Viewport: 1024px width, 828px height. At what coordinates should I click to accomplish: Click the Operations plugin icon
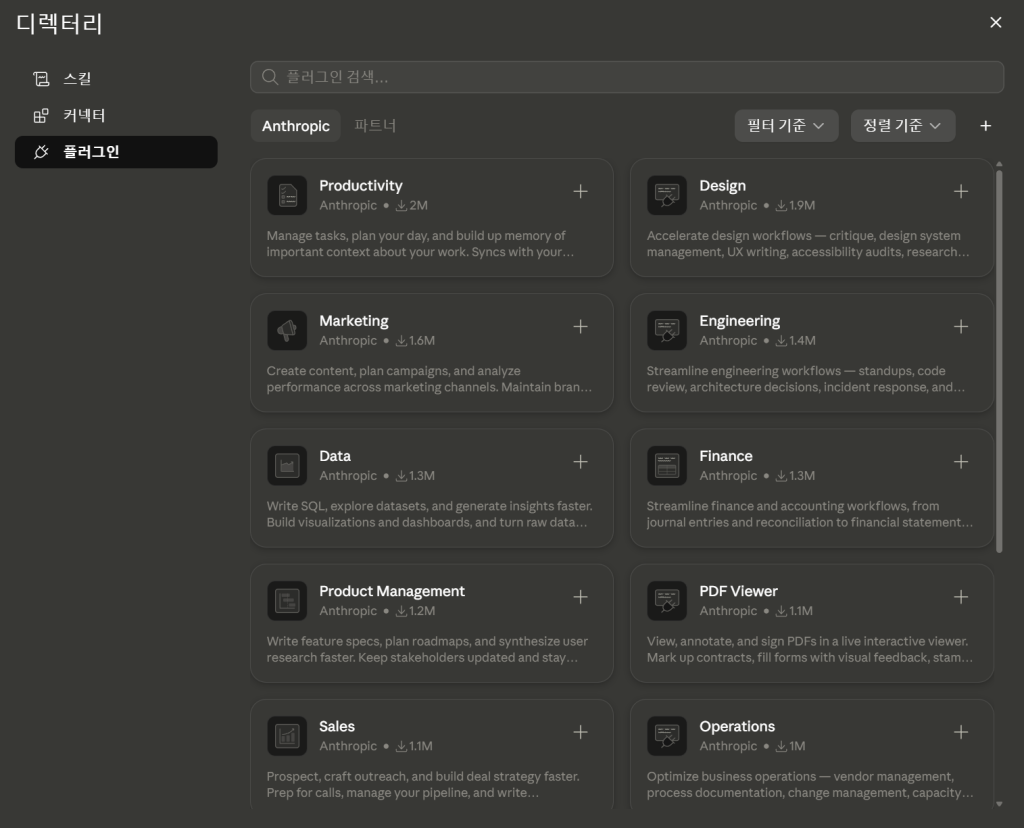click(x=667, y=736)
